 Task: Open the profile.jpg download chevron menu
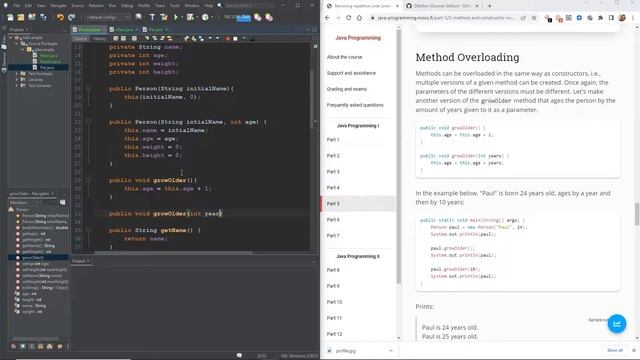click(391, 351)
